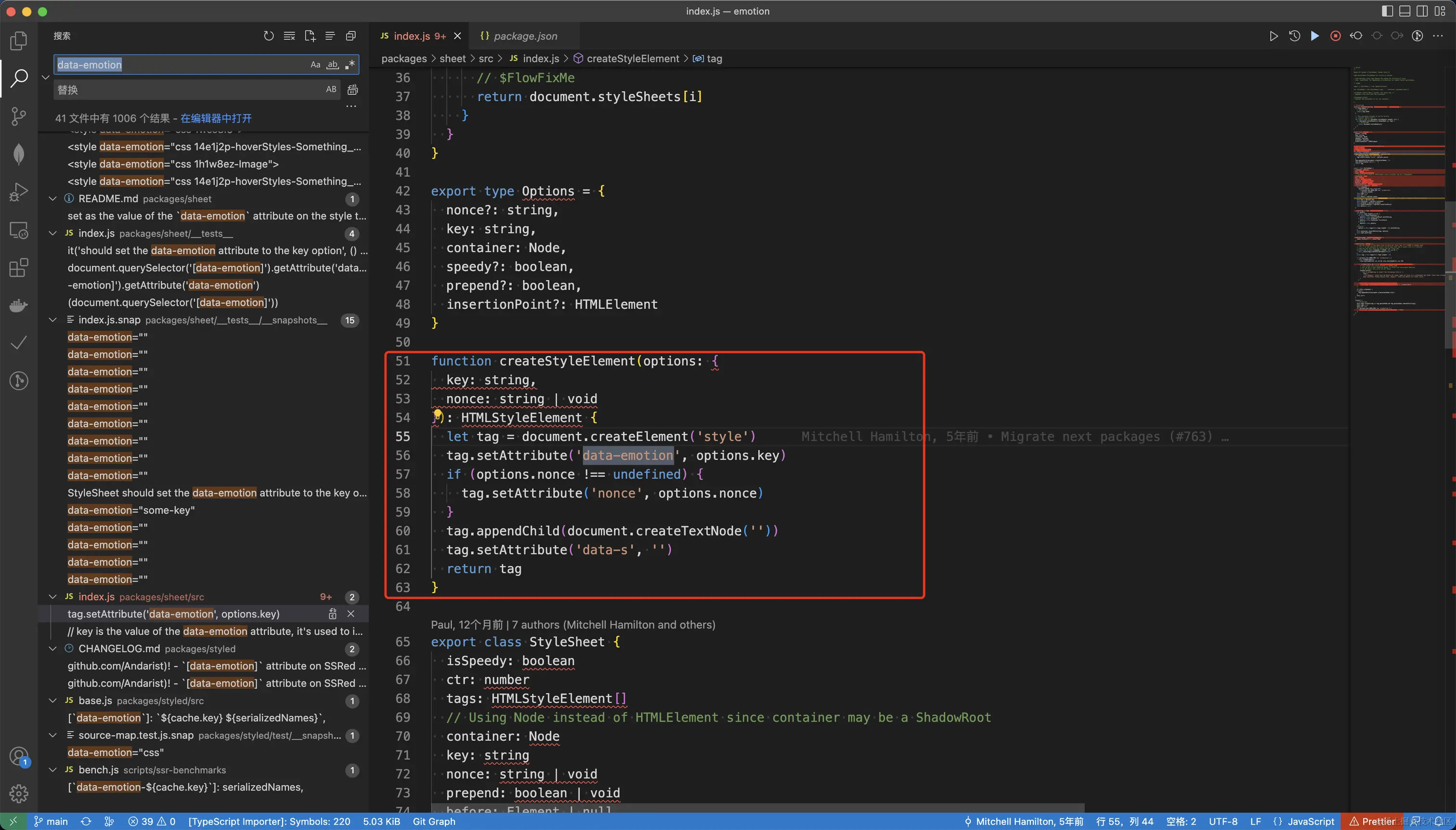Screen dimensions: 1456x830
Task: Click Run Code play icon in editor toolbar
Action: point(1273,36)
